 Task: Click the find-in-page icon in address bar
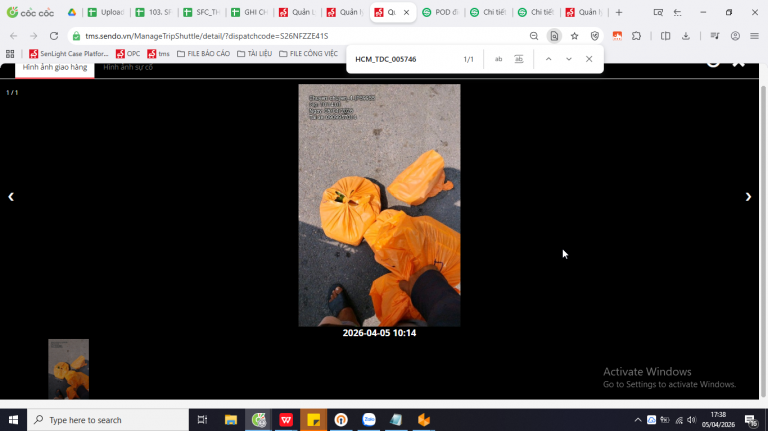554,36
